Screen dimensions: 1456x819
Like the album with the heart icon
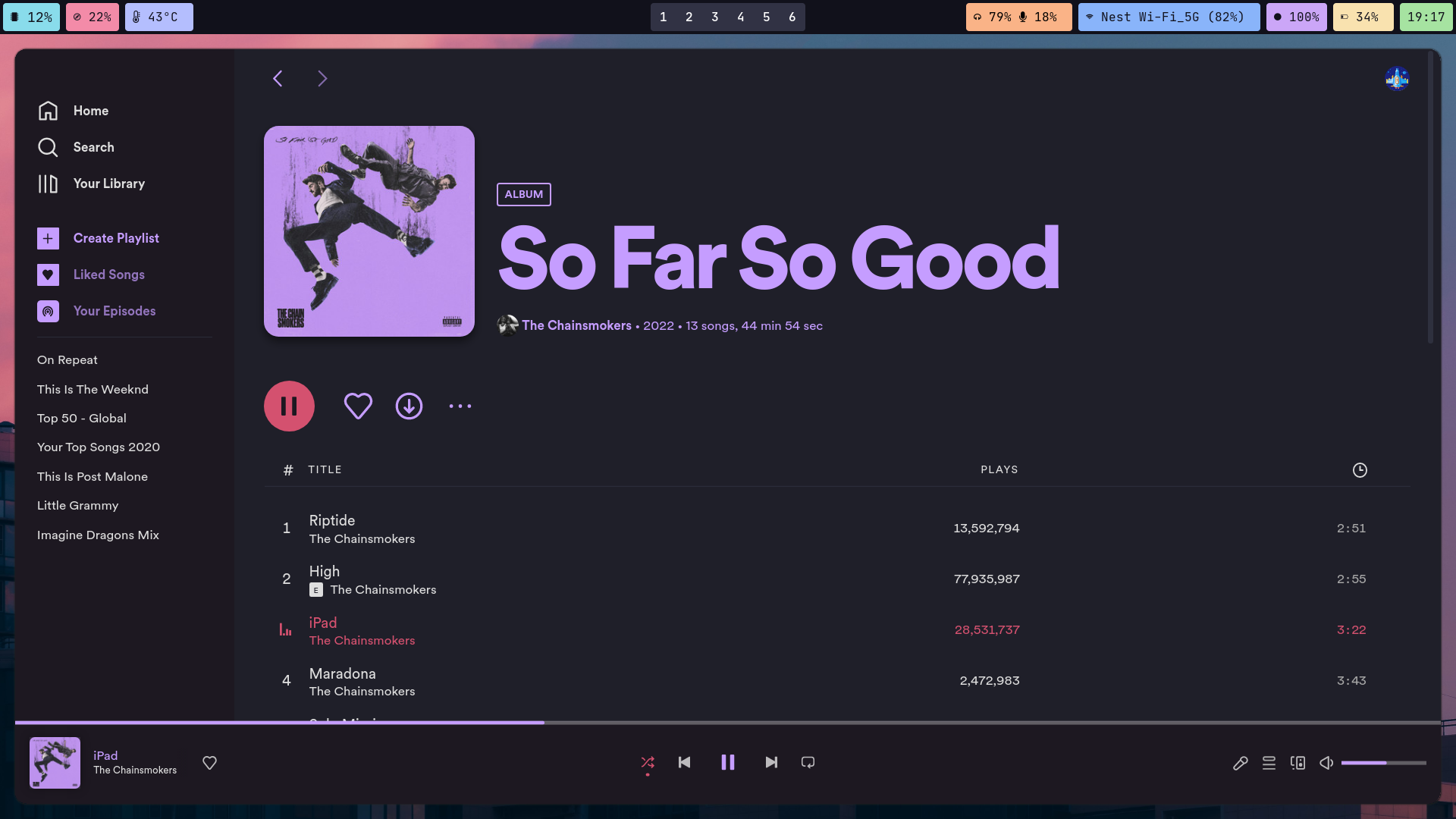(358, 406)
